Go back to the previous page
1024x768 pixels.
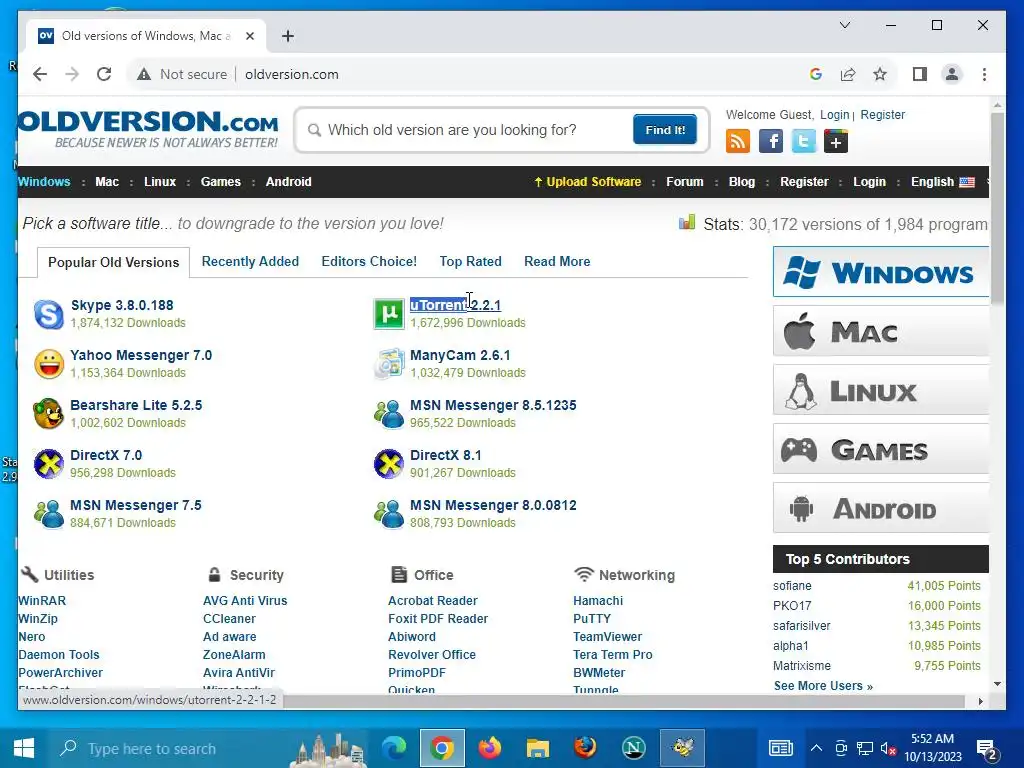click(40, 74)
